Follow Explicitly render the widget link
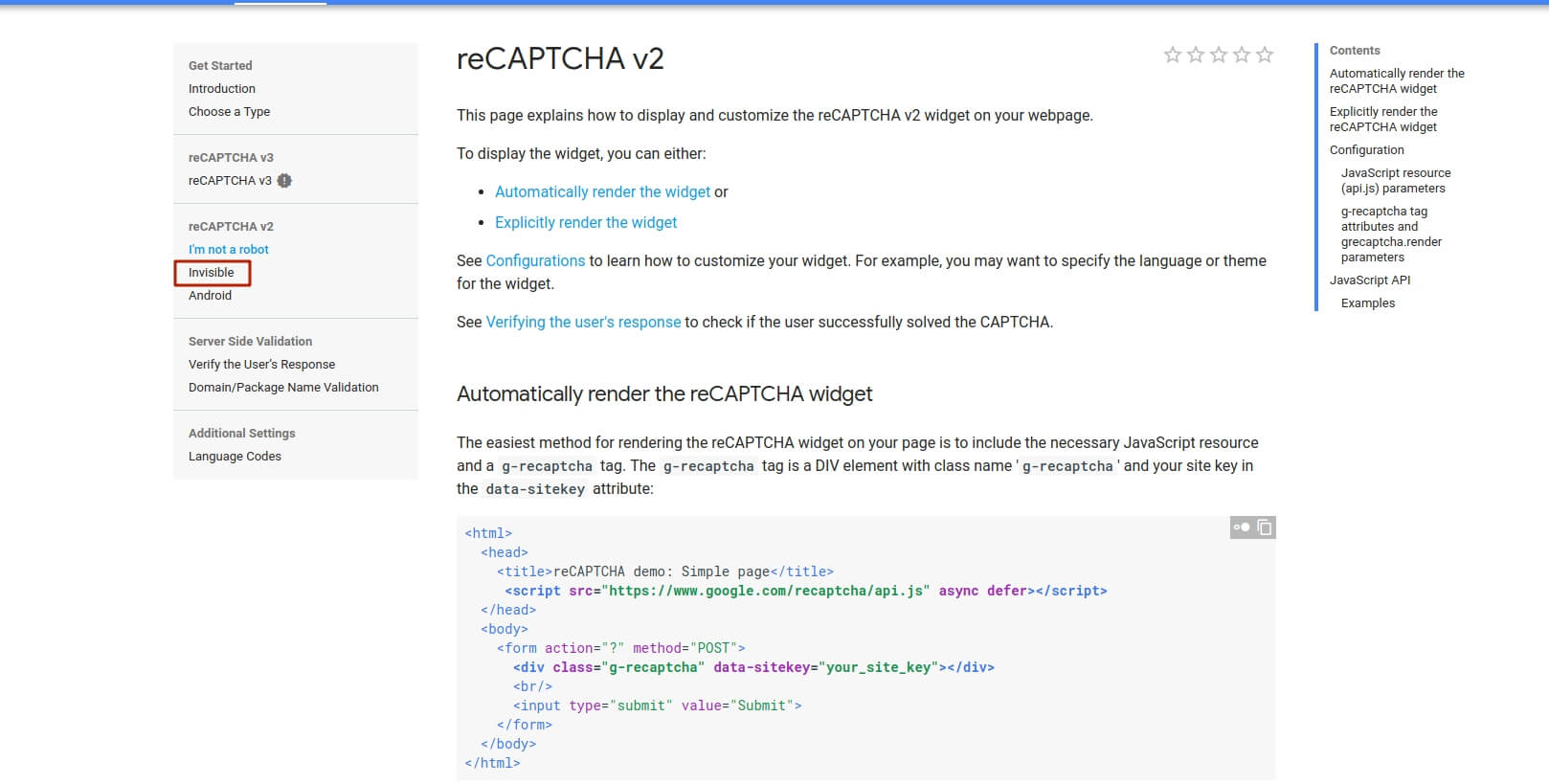 (x=585, y=223)
